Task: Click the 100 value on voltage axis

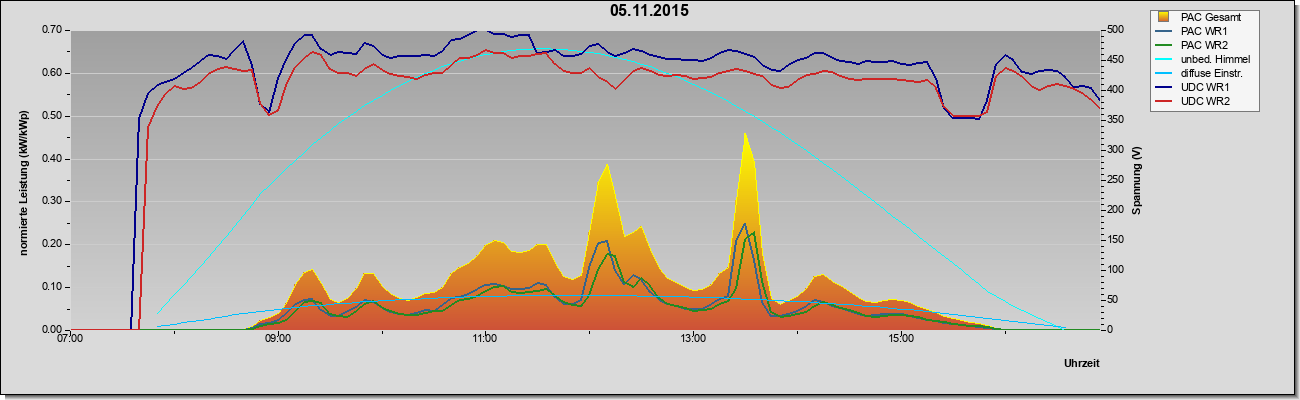Action: pos(1116,270)
